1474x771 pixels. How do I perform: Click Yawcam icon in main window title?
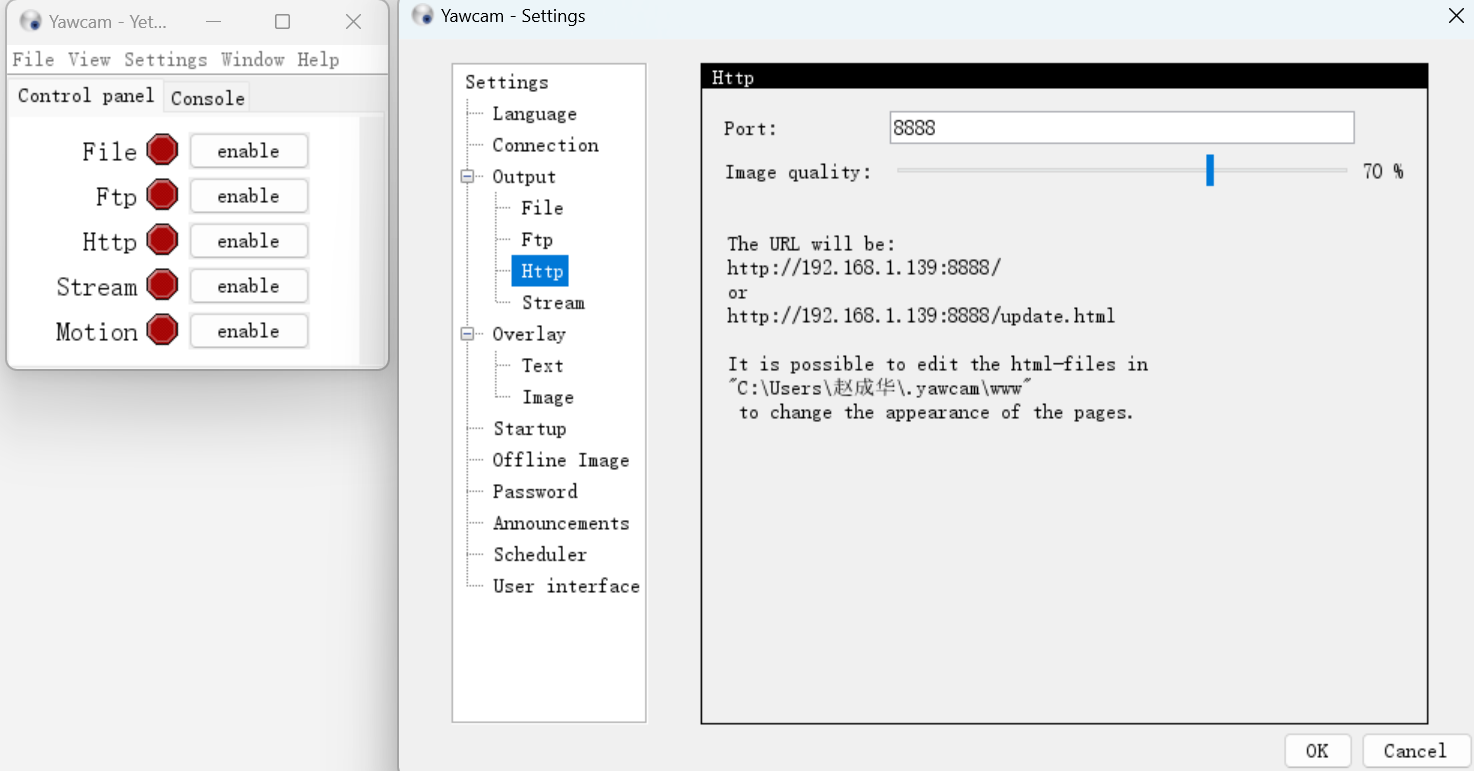31,21
